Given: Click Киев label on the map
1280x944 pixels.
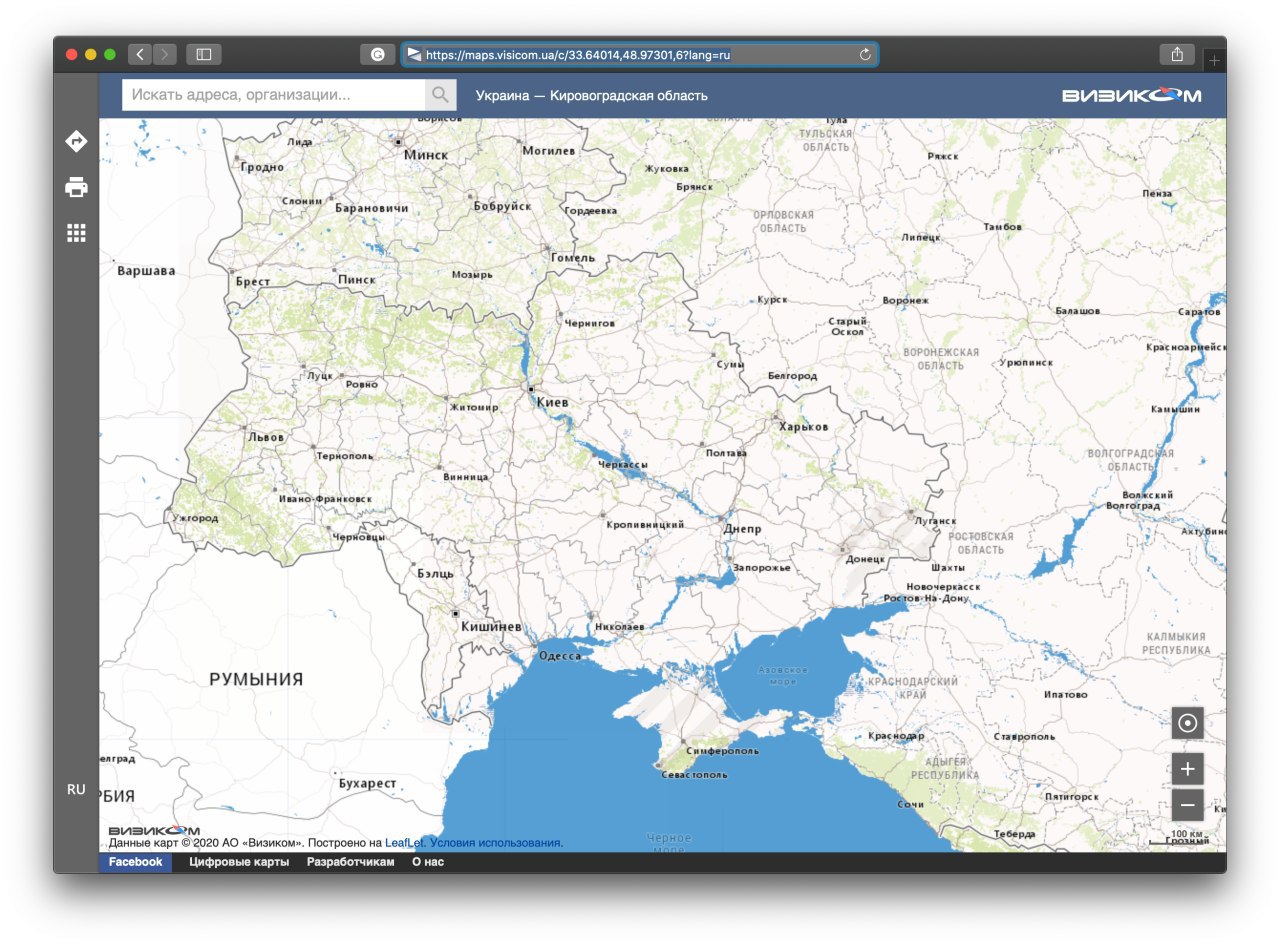Looking at the screenshot, I should click(x=553, y=402).
